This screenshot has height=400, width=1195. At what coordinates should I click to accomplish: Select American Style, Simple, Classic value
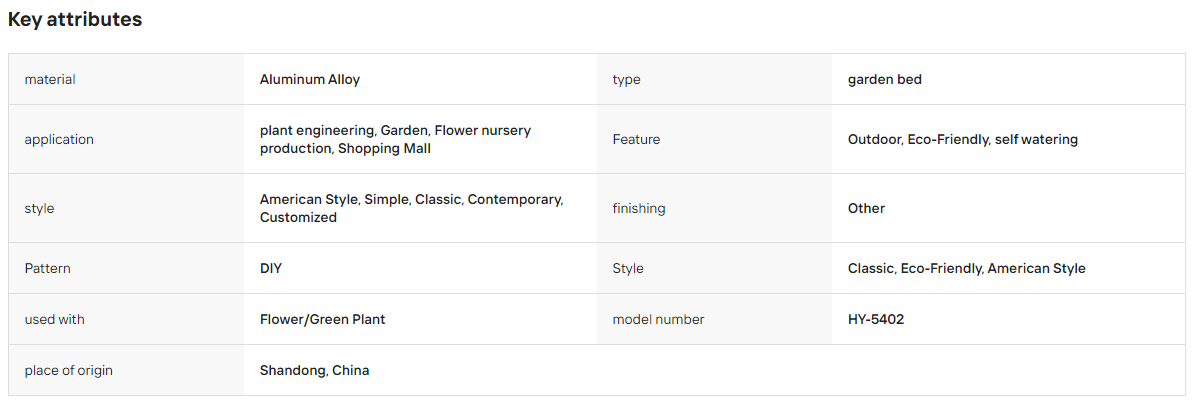412,208
